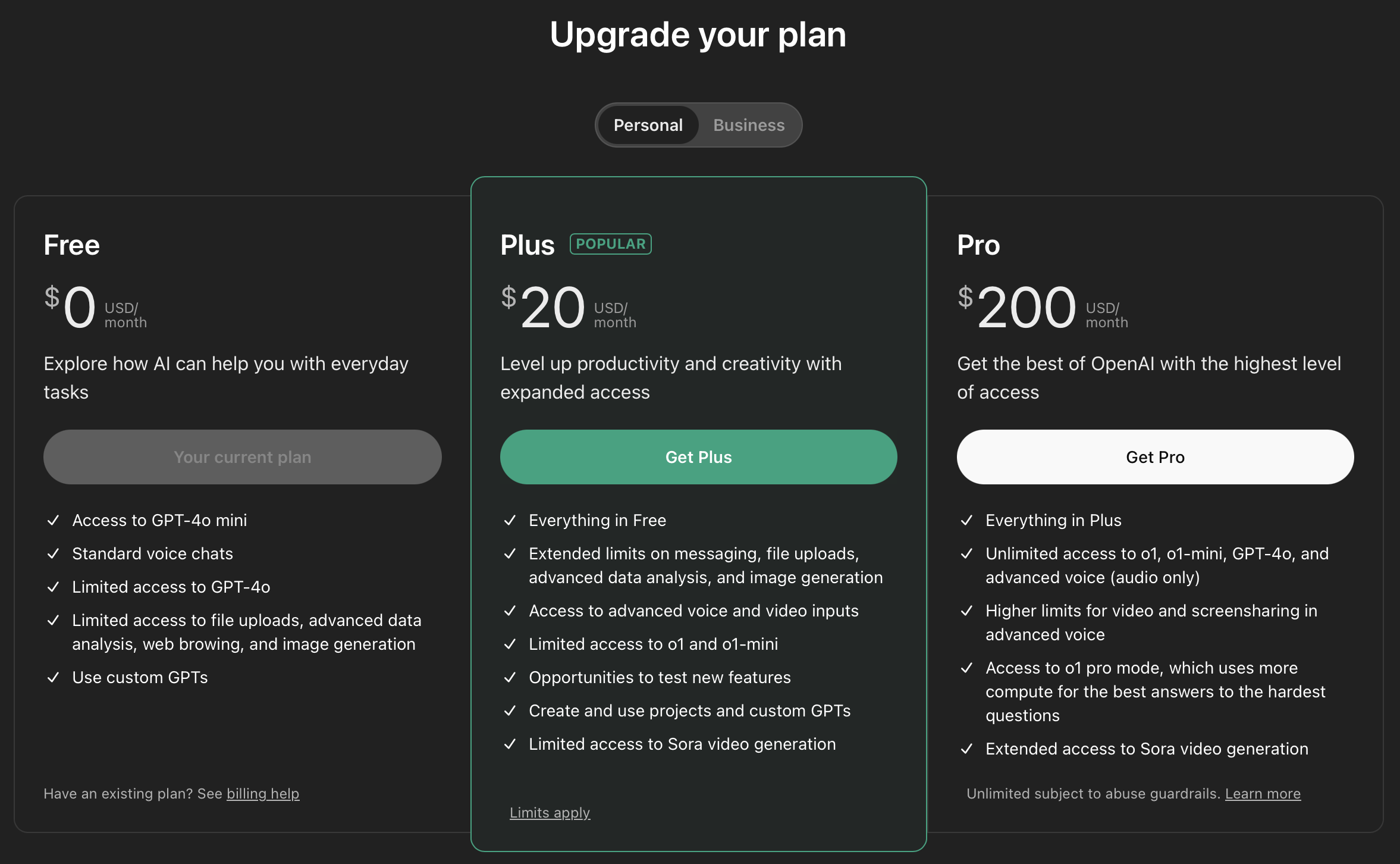This screenshot has height=864, width=1400.
Task: Open the Limits apply link
Action: pyautogui.click(x=550, y=813)
